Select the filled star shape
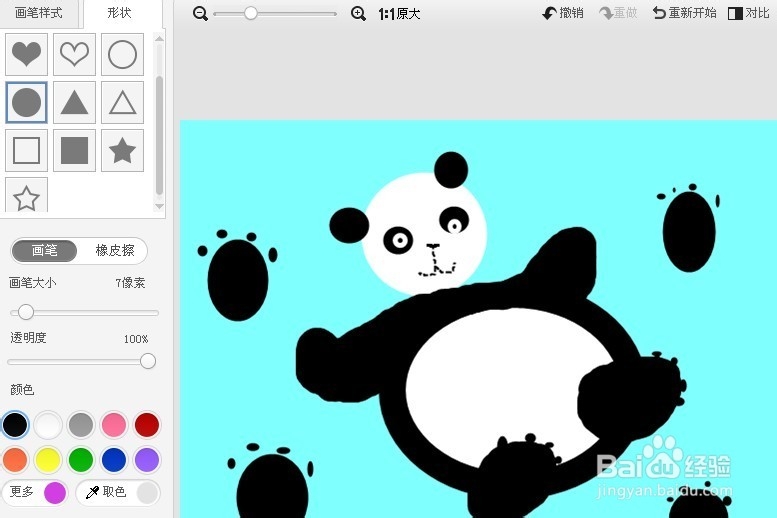The height and width of the screenshot is (518, 777). pyautogui.click(x=122, y=151)
